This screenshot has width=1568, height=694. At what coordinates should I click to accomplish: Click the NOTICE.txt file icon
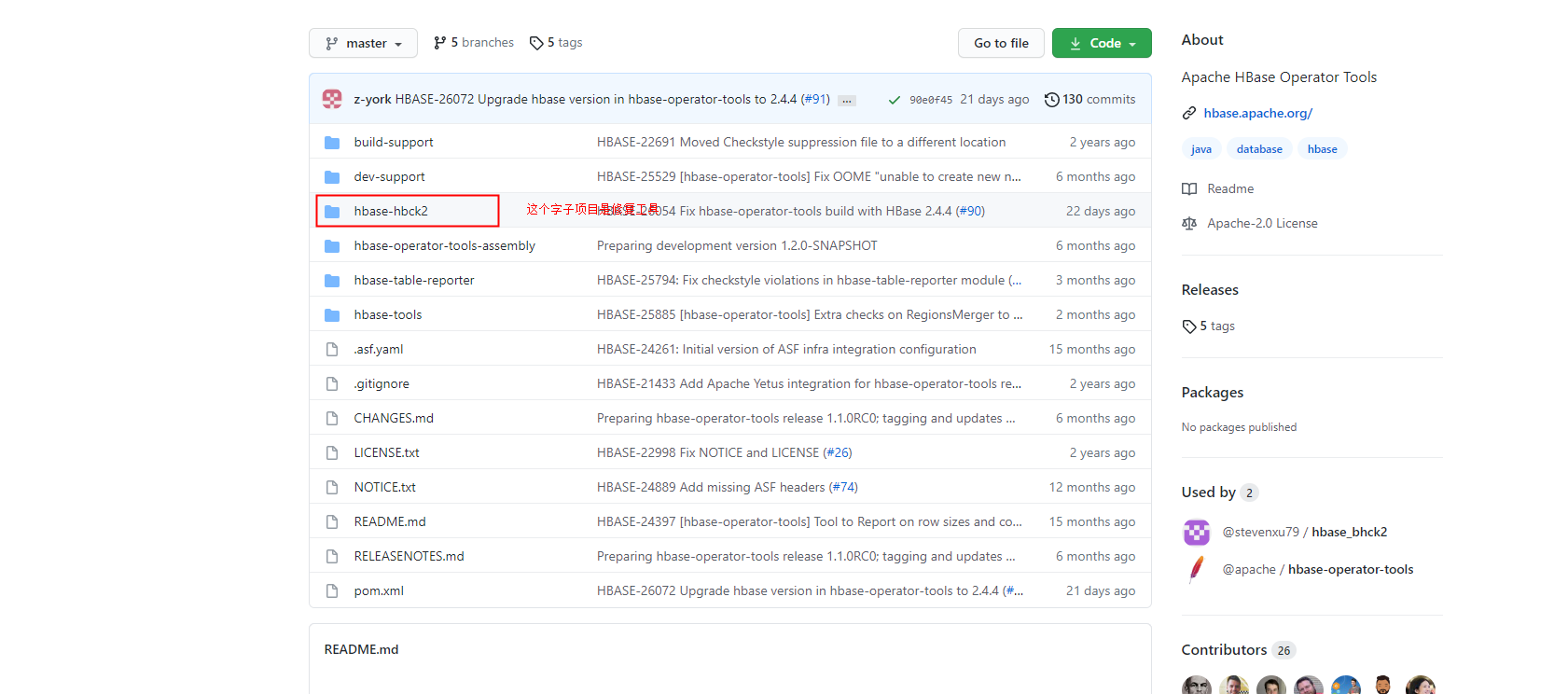[x=332, y=488]
